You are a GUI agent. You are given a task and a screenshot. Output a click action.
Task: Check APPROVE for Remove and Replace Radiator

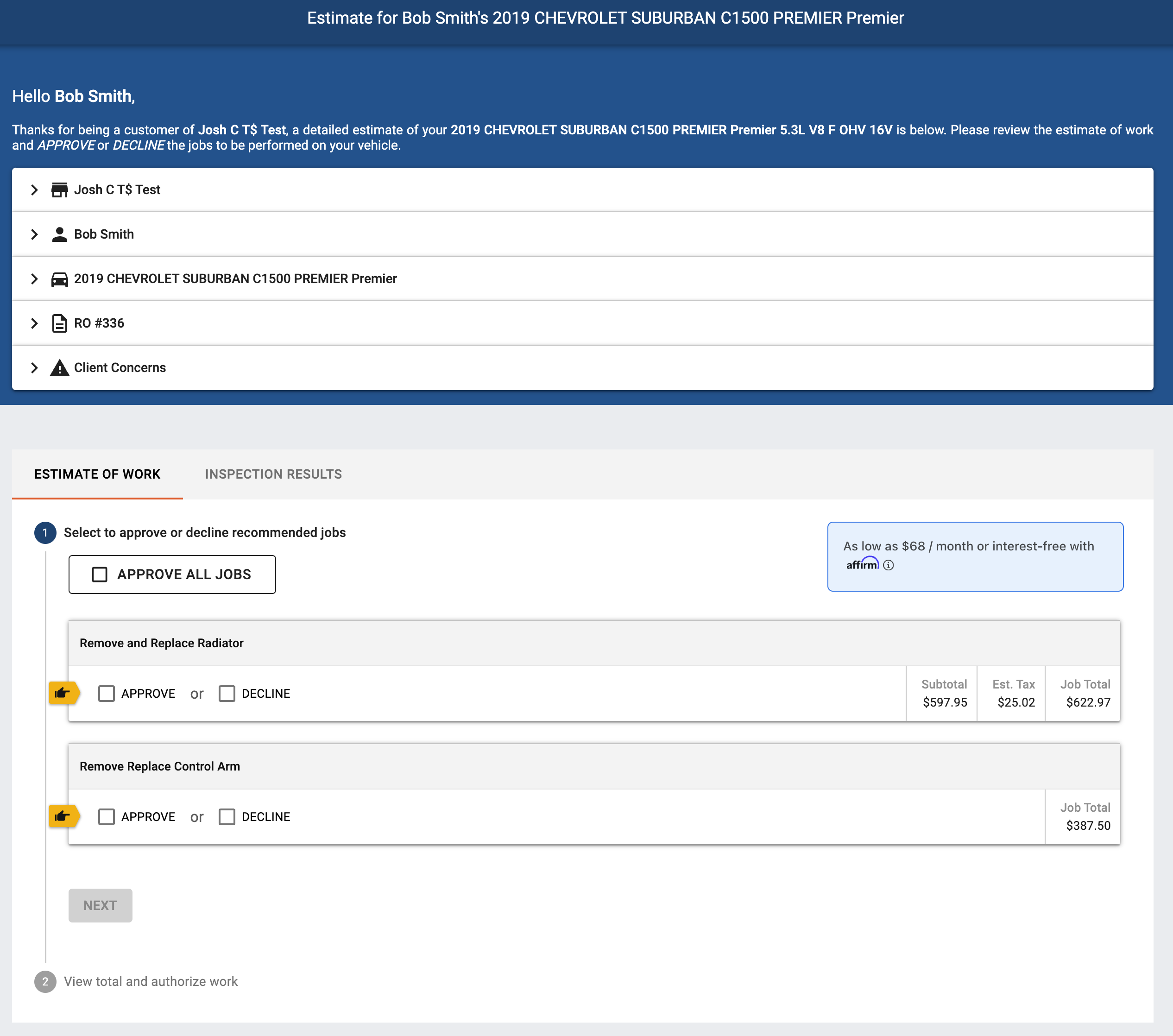(x=106, y=693)
